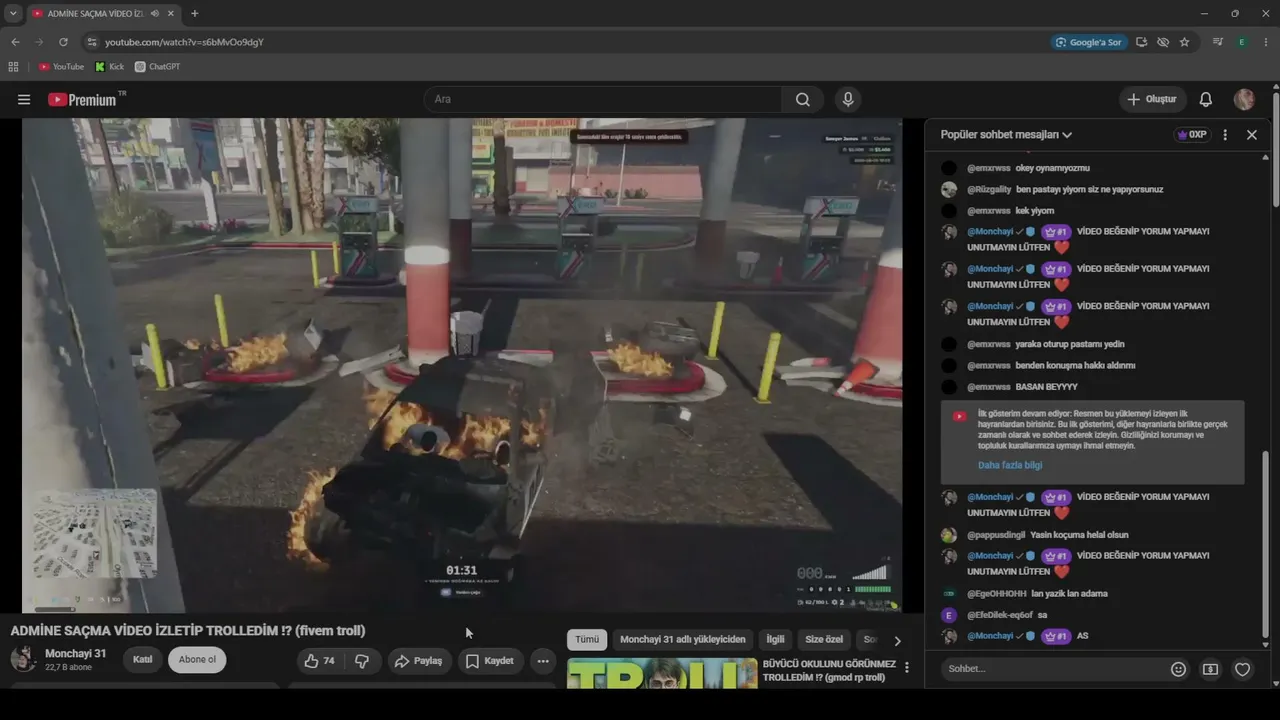The image size is (1280, 720).
Task: Open the account avatar menu
Action: coord(1244,100)
